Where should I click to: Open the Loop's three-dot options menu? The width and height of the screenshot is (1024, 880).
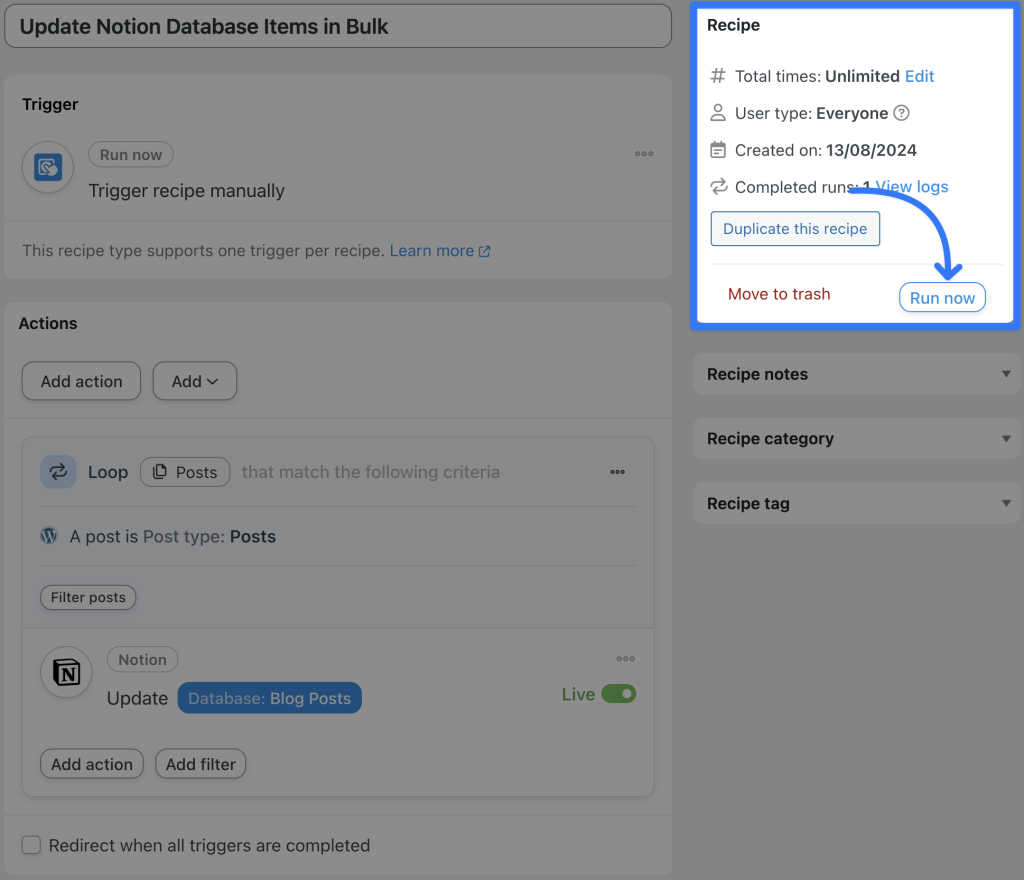pos(618,471)
